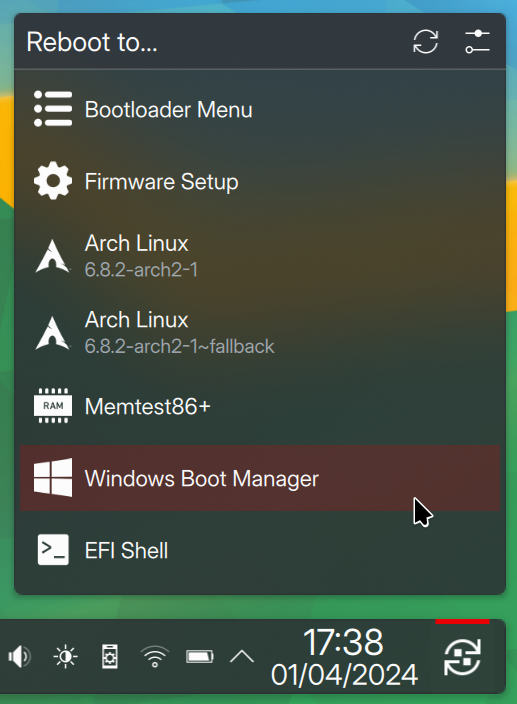Click the RAM chip icon
The width and height of the screenshot is (517, 704).
53,406
